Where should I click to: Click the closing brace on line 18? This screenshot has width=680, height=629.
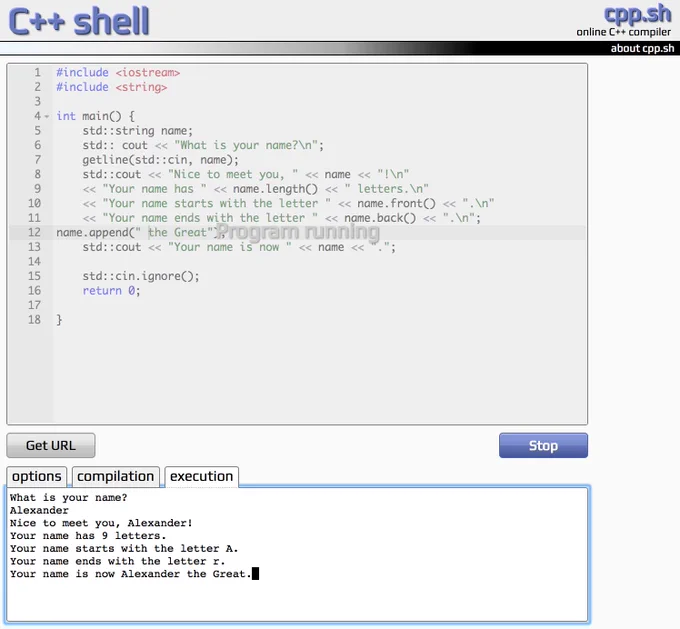click(x=59, y=320)
